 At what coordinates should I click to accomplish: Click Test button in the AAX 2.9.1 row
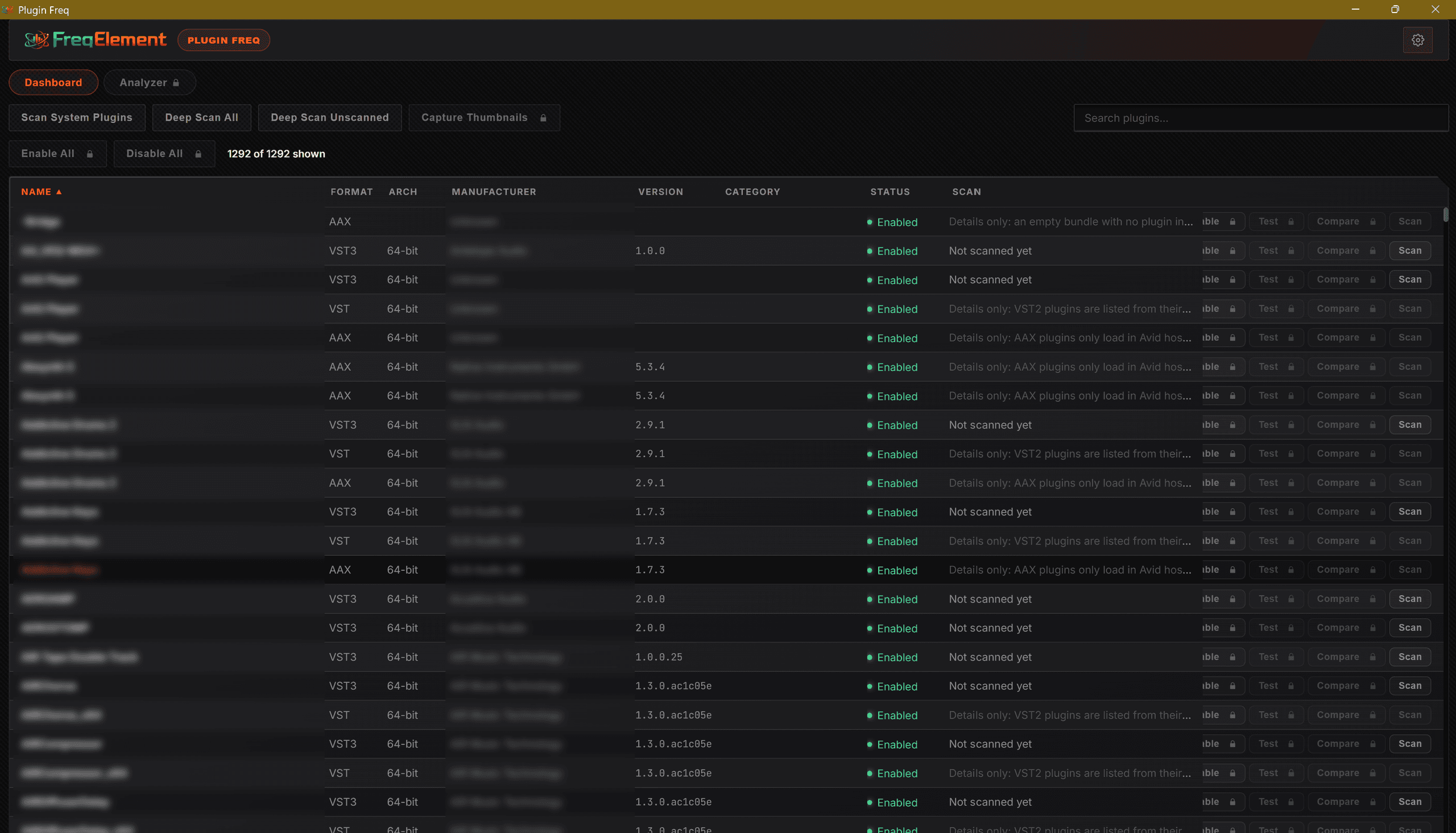(1276, 483)
